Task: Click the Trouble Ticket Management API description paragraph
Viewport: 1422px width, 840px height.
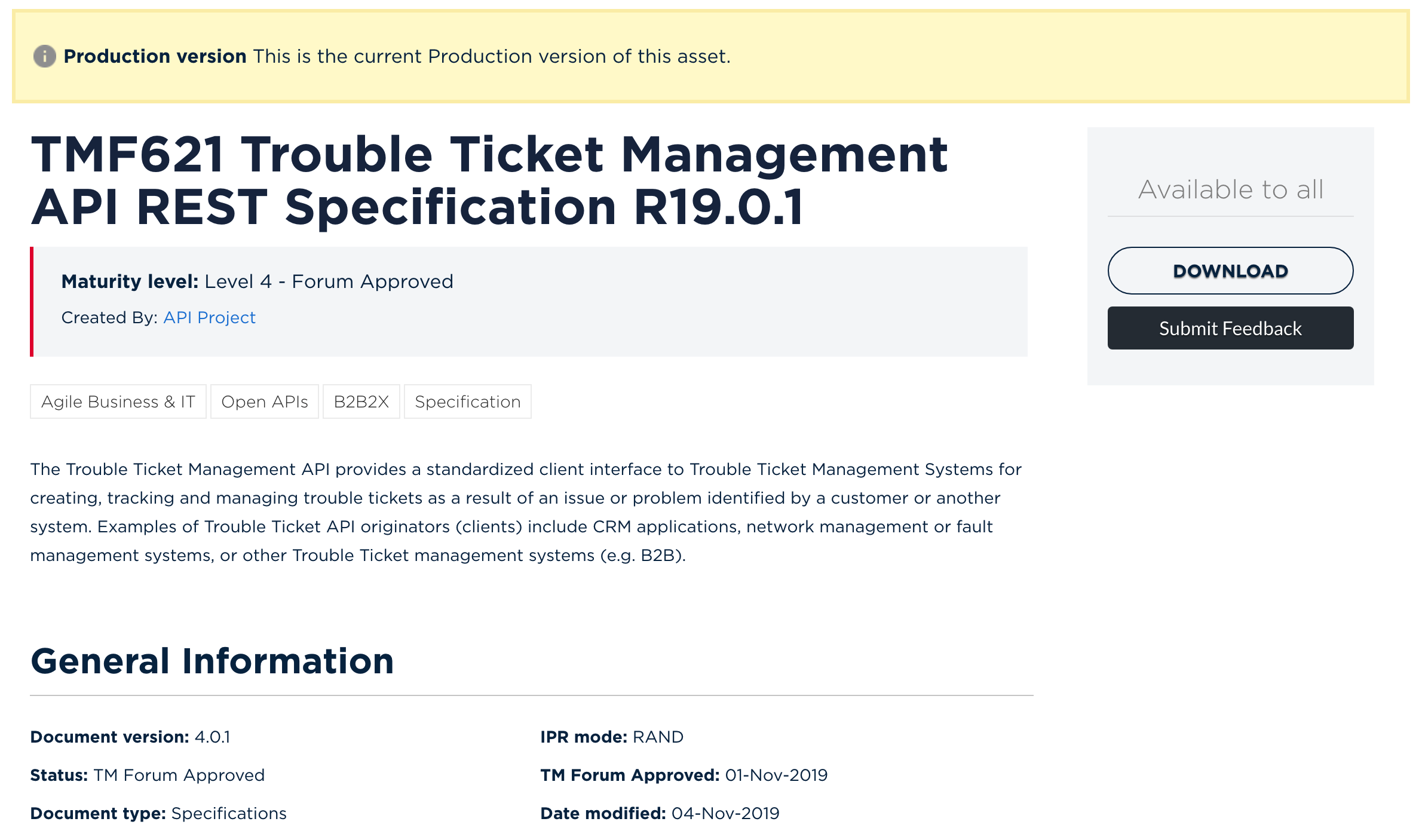Action: point(526,512)
